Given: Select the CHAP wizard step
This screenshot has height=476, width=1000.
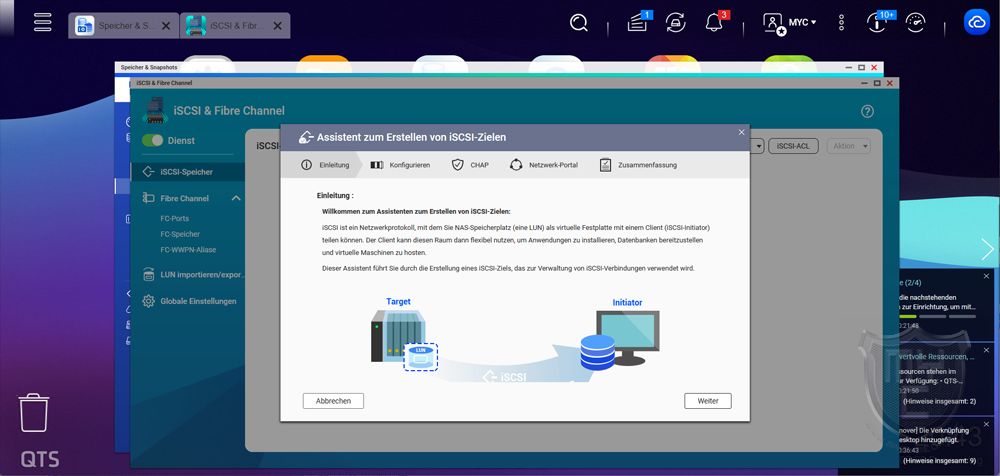Looking at the screenshot, I should coord(471,165).
